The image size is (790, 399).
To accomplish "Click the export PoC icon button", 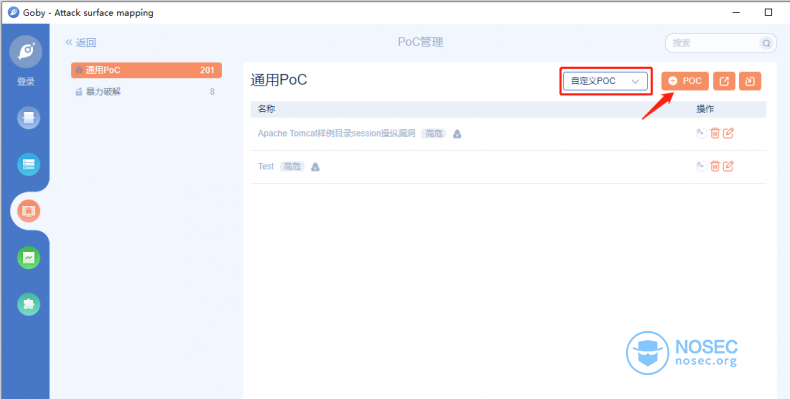I will coord(724,81).
